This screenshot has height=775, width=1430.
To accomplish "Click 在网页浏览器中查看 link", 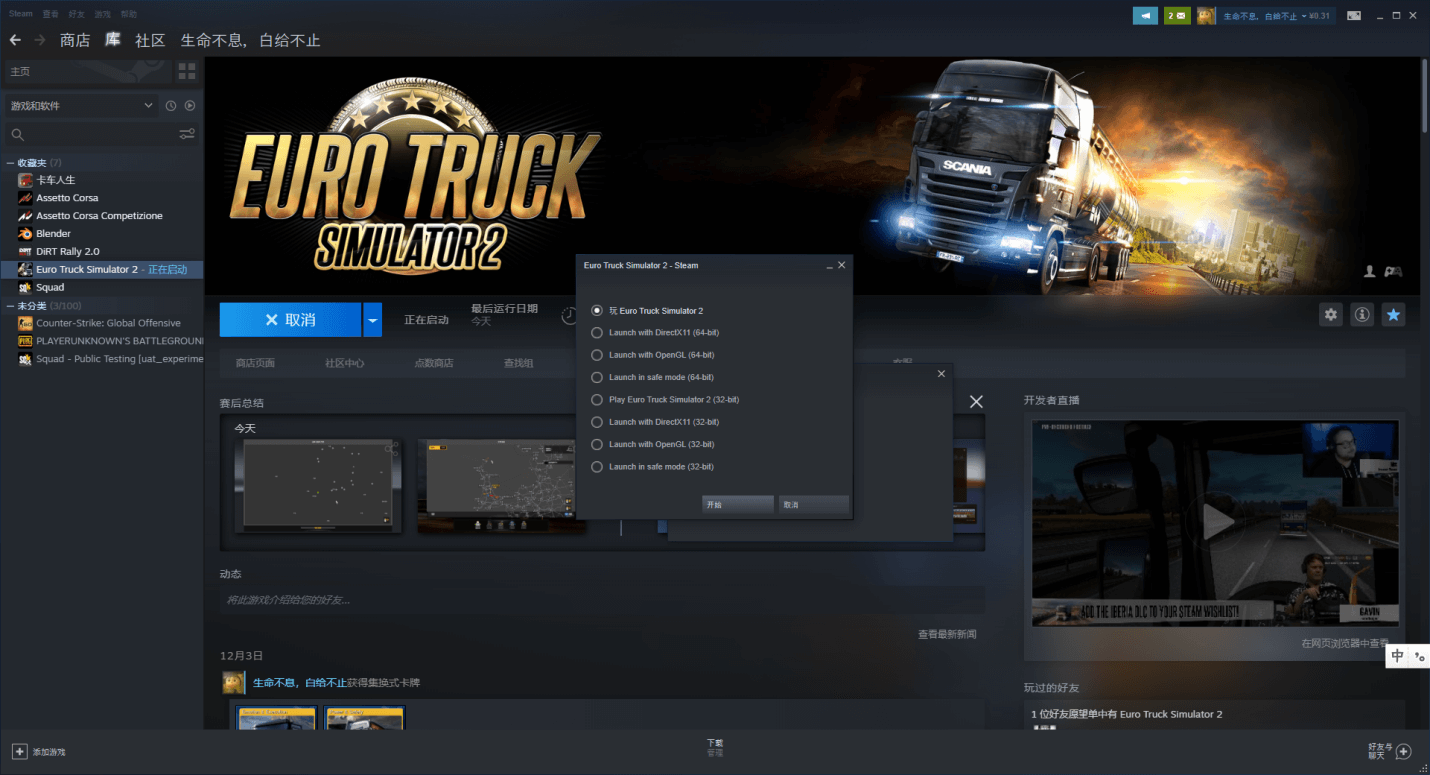I will click(1345, 644).
